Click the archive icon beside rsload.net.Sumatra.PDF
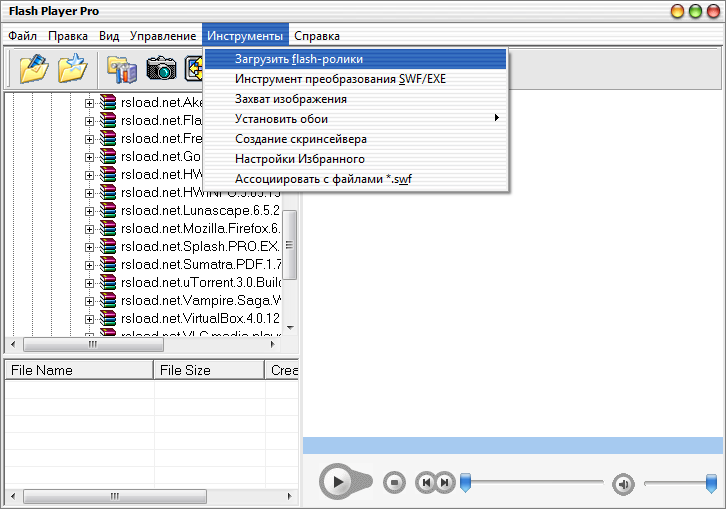 click(x=108, y=264)
